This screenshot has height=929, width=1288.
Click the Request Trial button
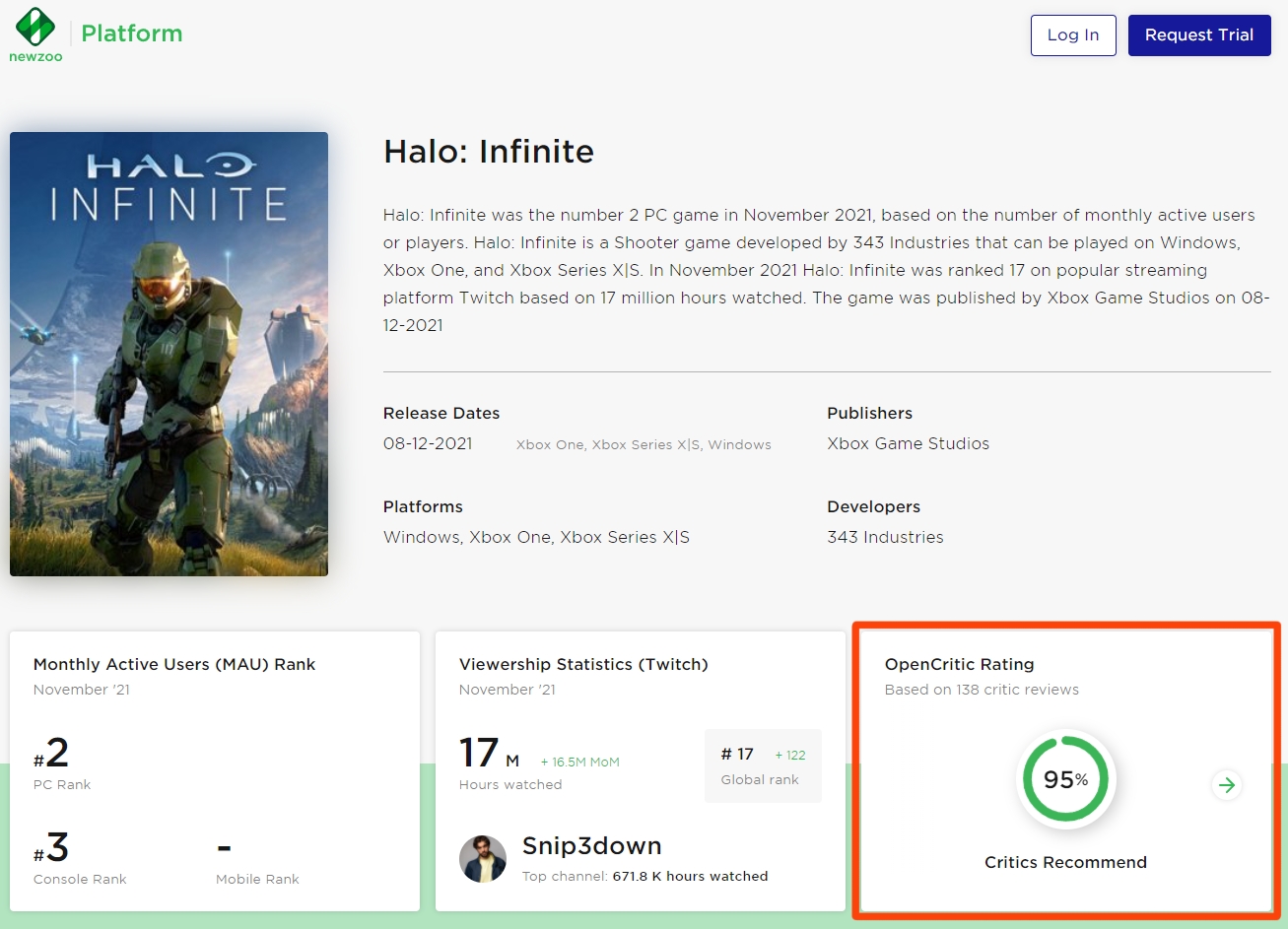click(1199, 35)
